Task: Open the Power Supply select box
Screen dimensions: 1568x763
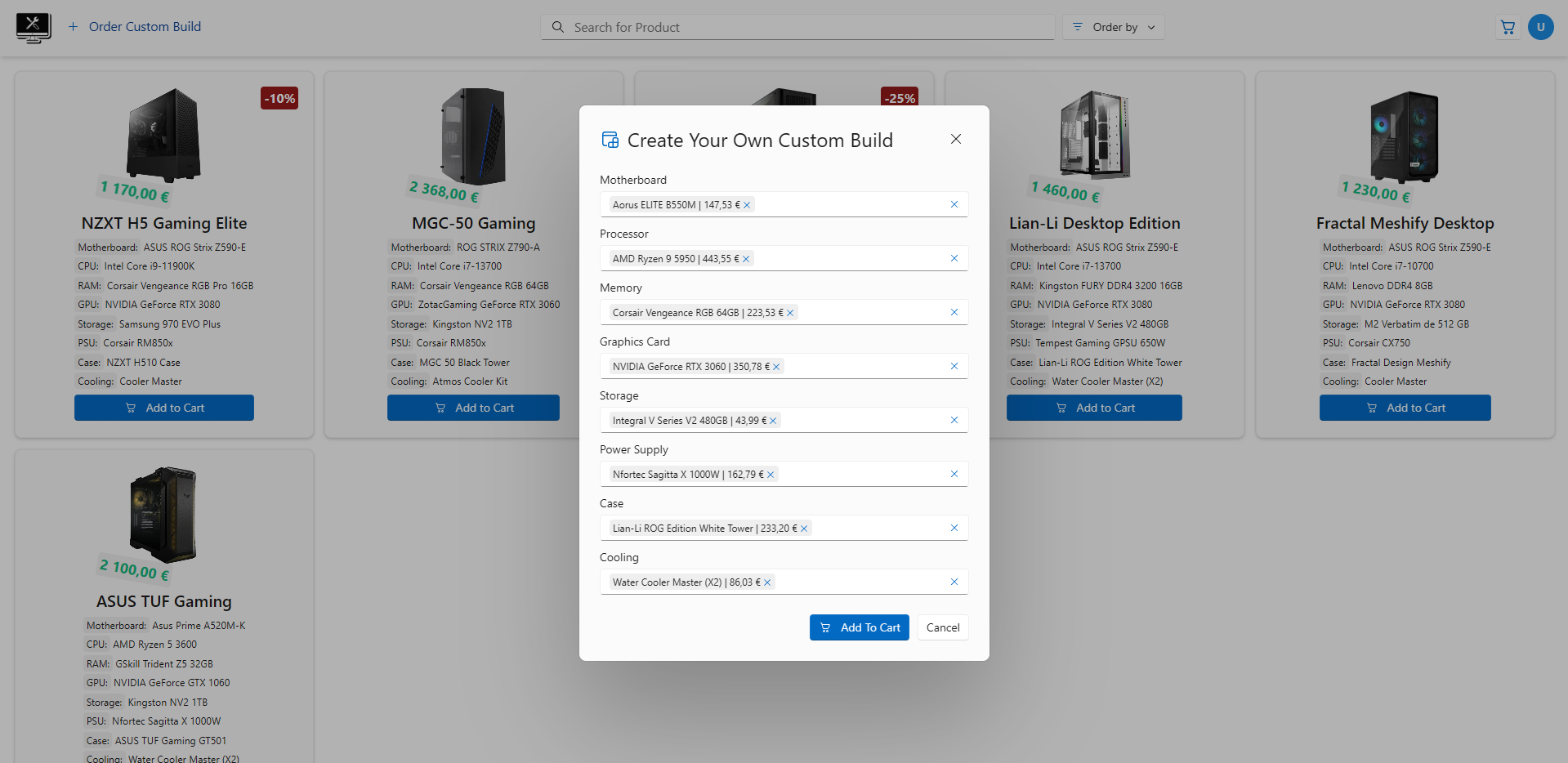Action: coord(784,474)
